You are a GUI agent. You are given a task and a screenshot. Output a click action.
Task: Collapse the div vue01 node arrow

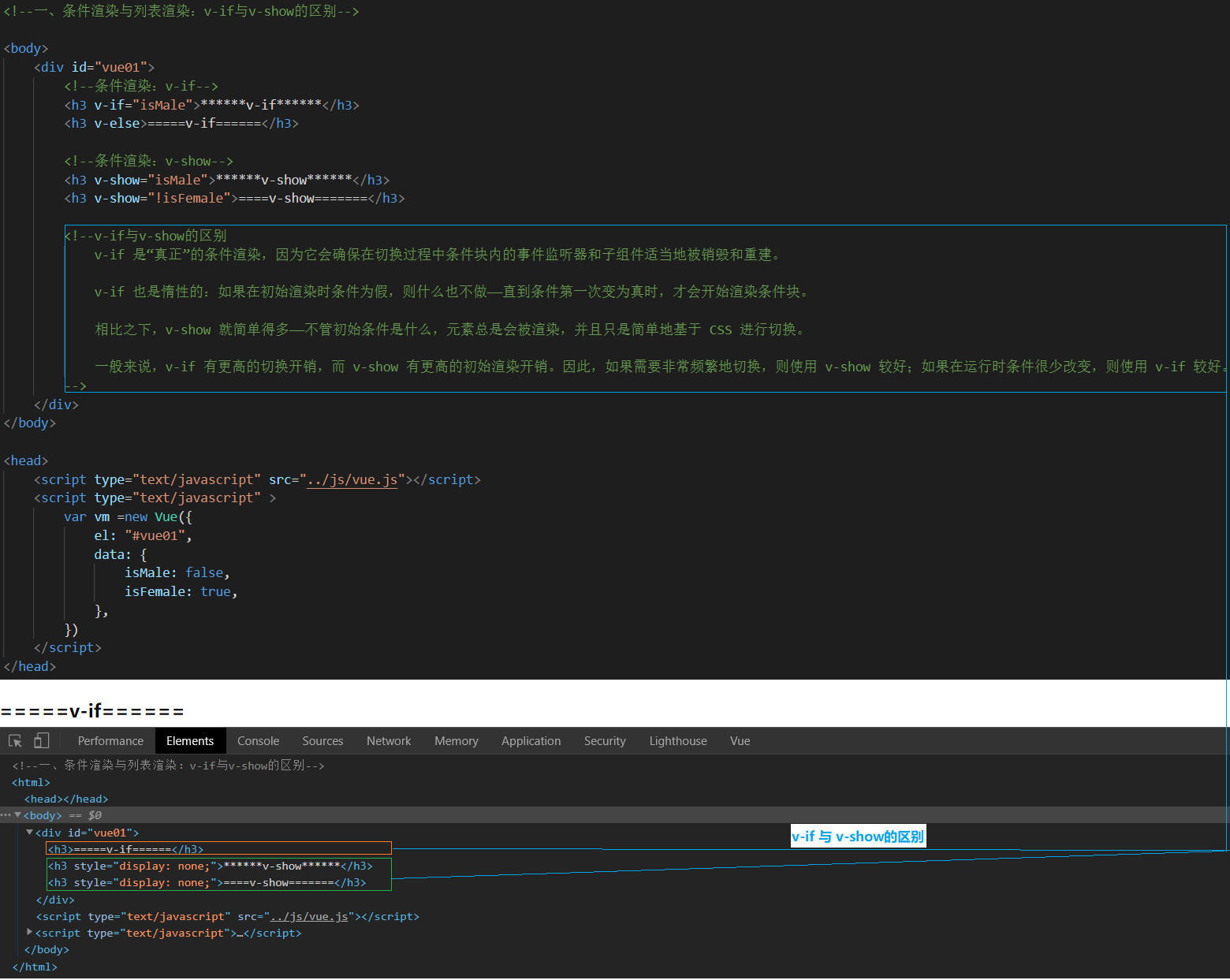point(30,833)
